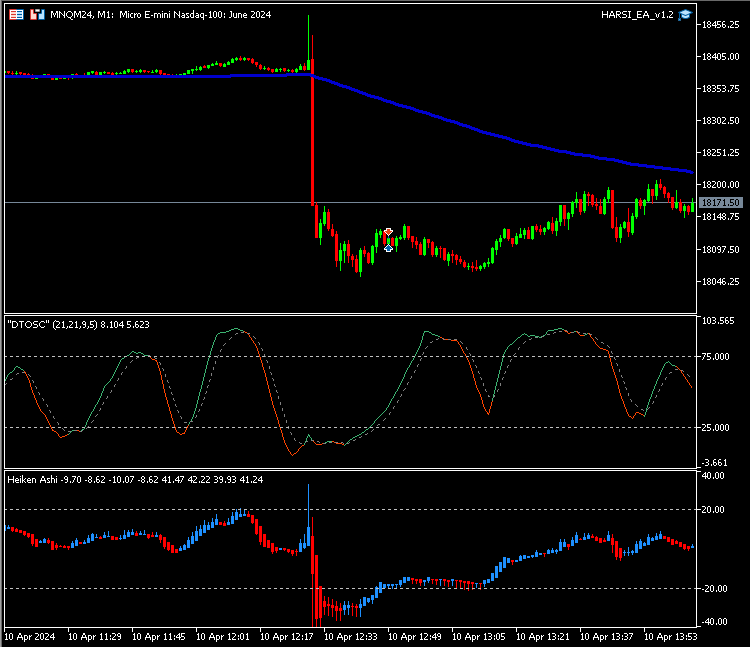Click the 10 Apr 13:53 time label
750x647 pixels.
coord(671,637)
